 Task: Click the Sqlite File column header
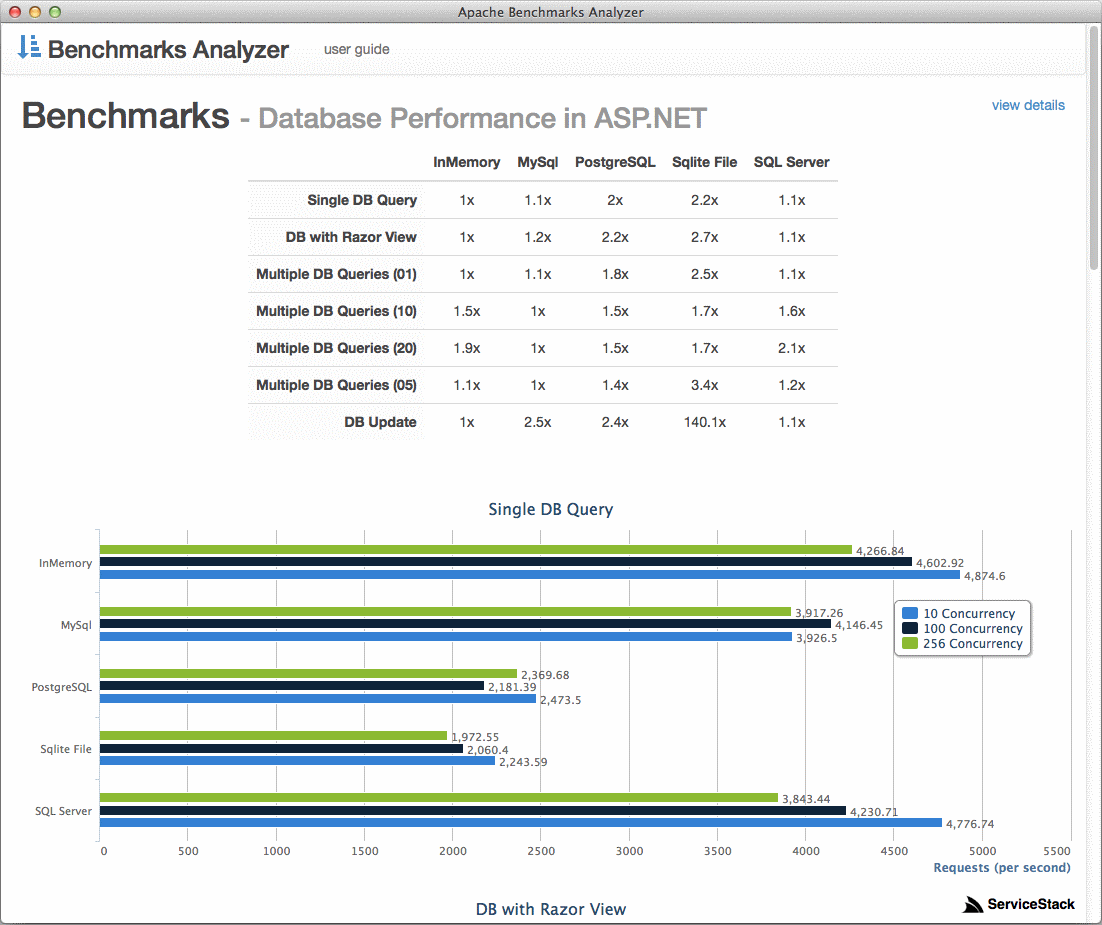point(704,162)
